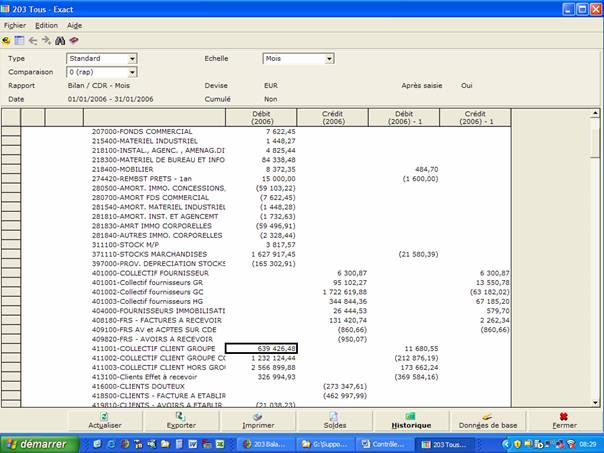
Task: Click the Actualiser refresh button
Action: click(x=104, y=419)
